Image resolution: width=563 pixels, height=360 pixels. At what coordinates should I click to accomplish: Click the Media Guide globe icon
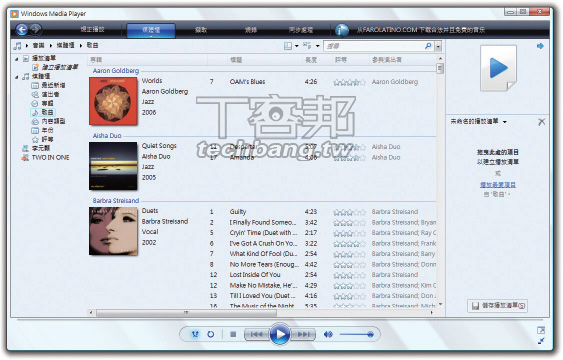click(341, 30)
